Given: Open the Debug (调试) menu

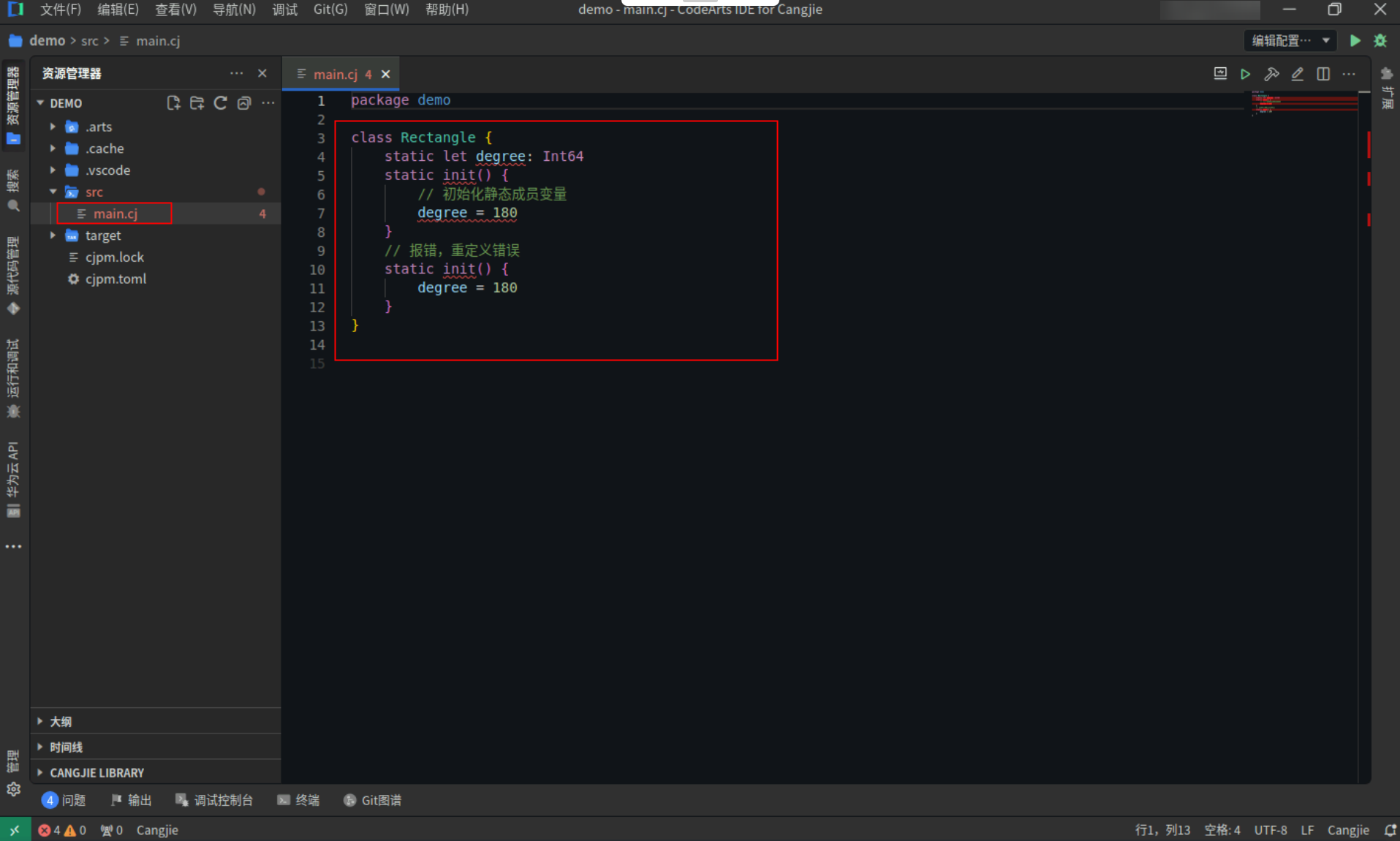Looking at the screenshot, I should (284, 10).
